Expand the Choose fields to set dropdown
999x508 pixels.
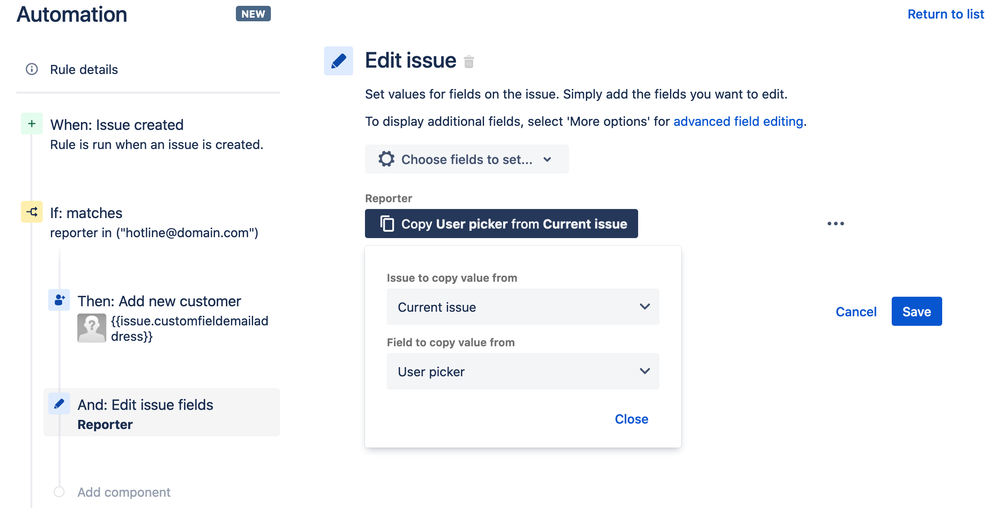466,159
